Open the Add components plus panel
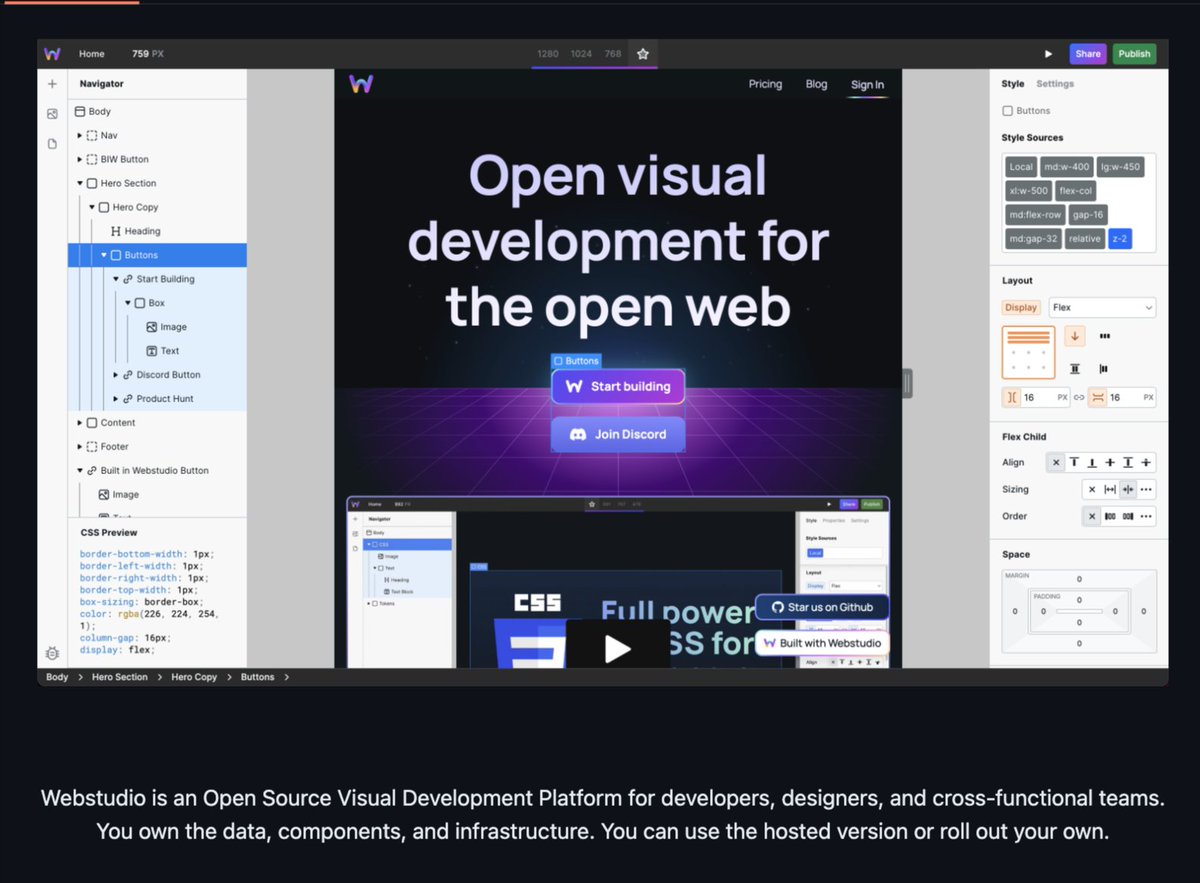1200x883 pixels. (x=52, y=84)
